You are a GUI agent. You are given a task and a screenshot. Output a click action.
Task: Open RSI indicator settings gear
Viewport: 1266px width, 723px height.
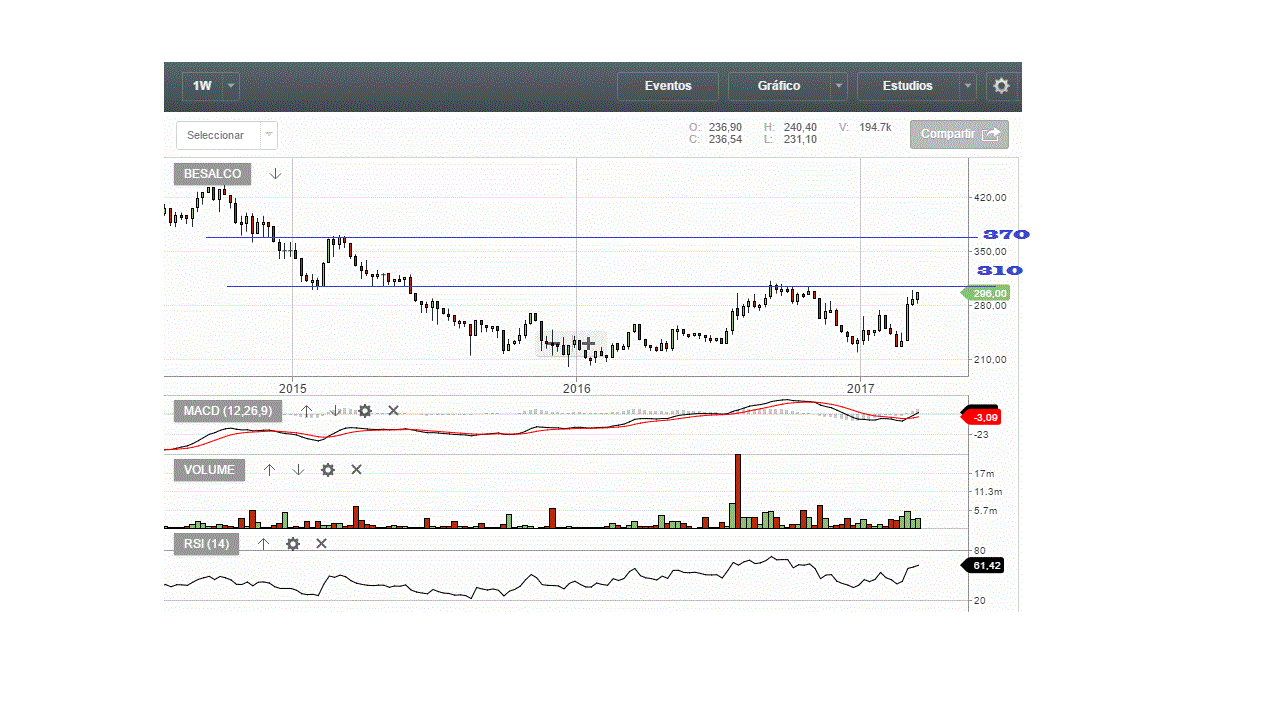[293, 544]
